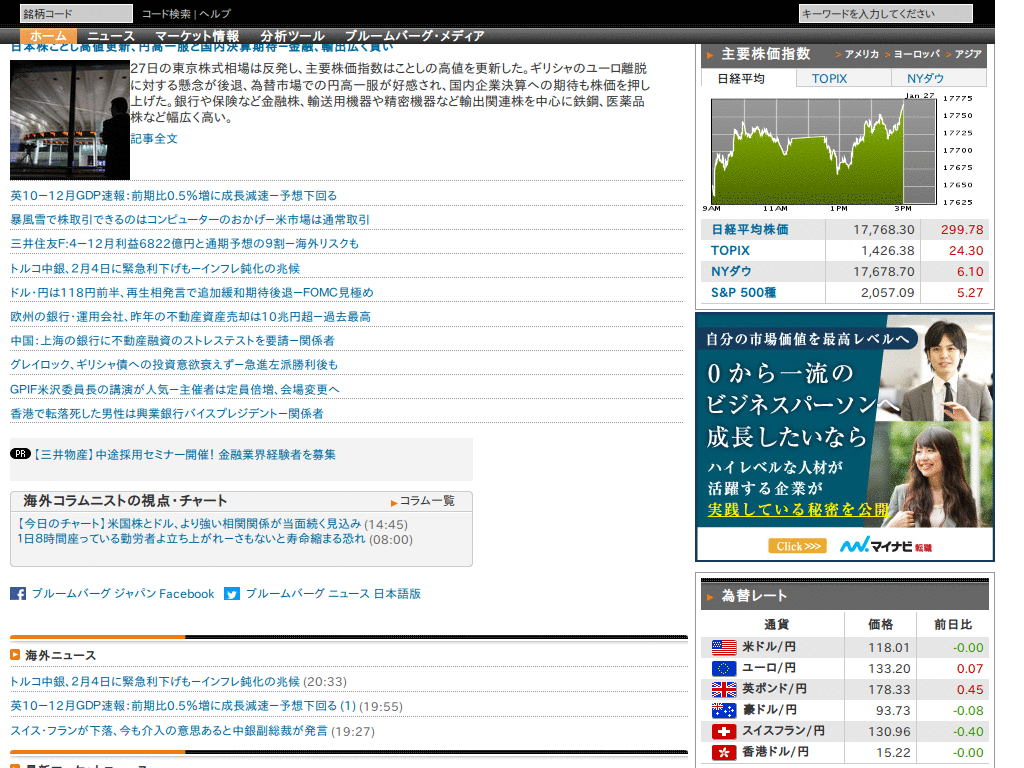The height and width of the screenshot is (768, 1024).
Task: Open the スイスフラン/円 currency pair
Action: tap(783, 731)
